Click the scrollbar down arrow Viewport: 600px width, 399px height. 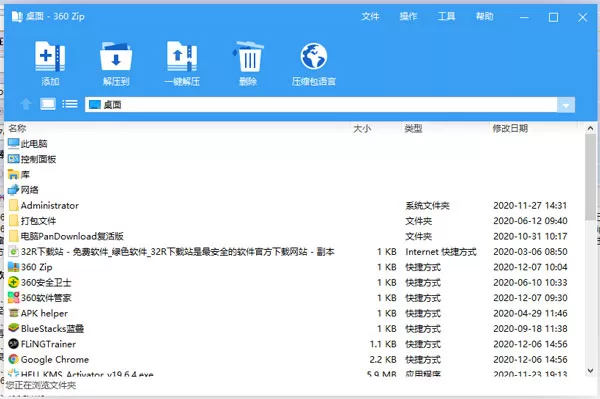[x=590, y=371]
